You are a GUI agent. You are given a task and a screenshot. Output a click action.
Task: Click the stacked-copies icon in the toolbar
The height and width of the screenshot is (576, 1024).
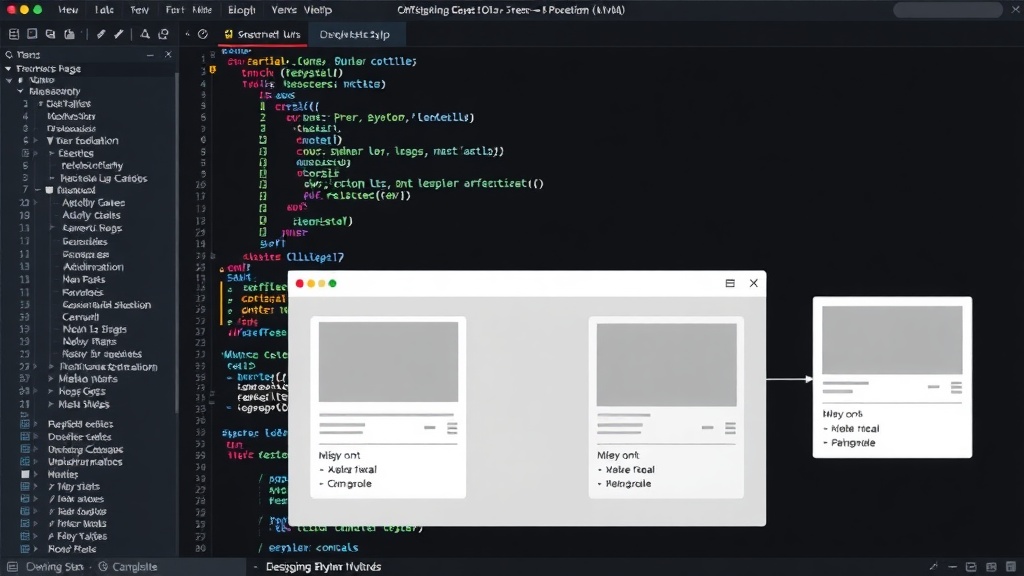pyautogui.click(x=50, y=34)
